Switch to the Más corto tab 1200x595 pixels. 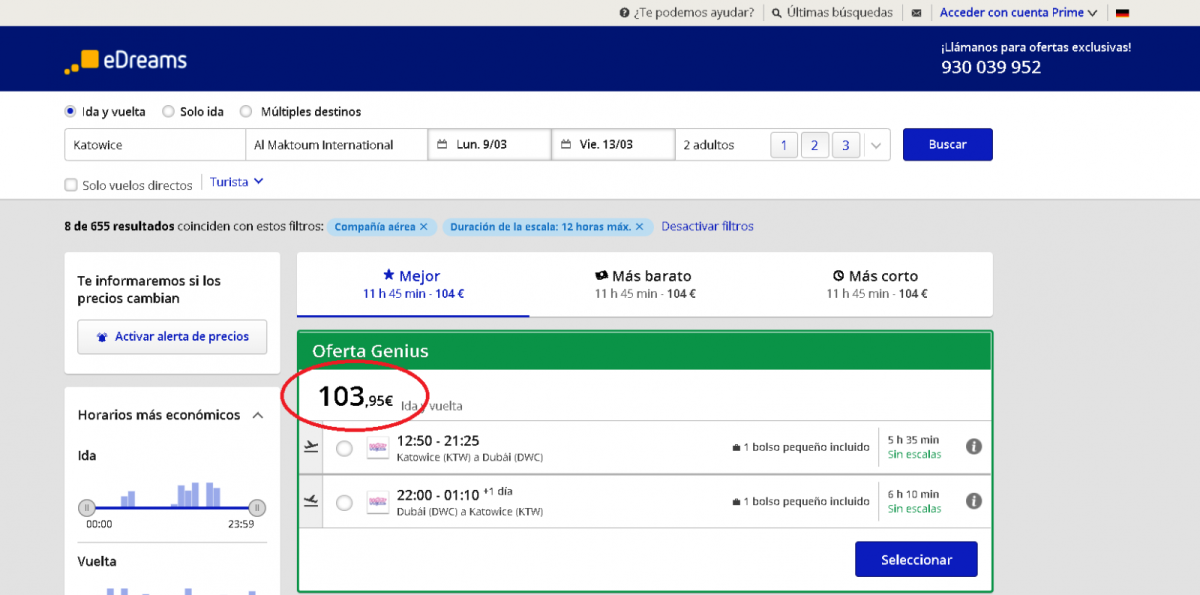coord(876,284)
